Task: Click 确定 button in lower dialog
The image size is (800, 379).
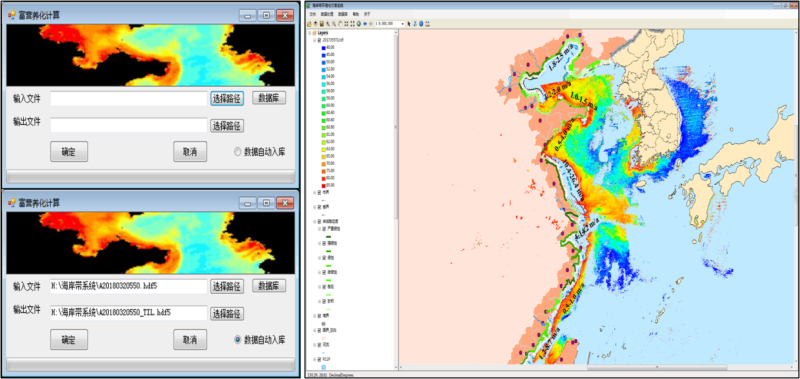Action: coord(69,340)
